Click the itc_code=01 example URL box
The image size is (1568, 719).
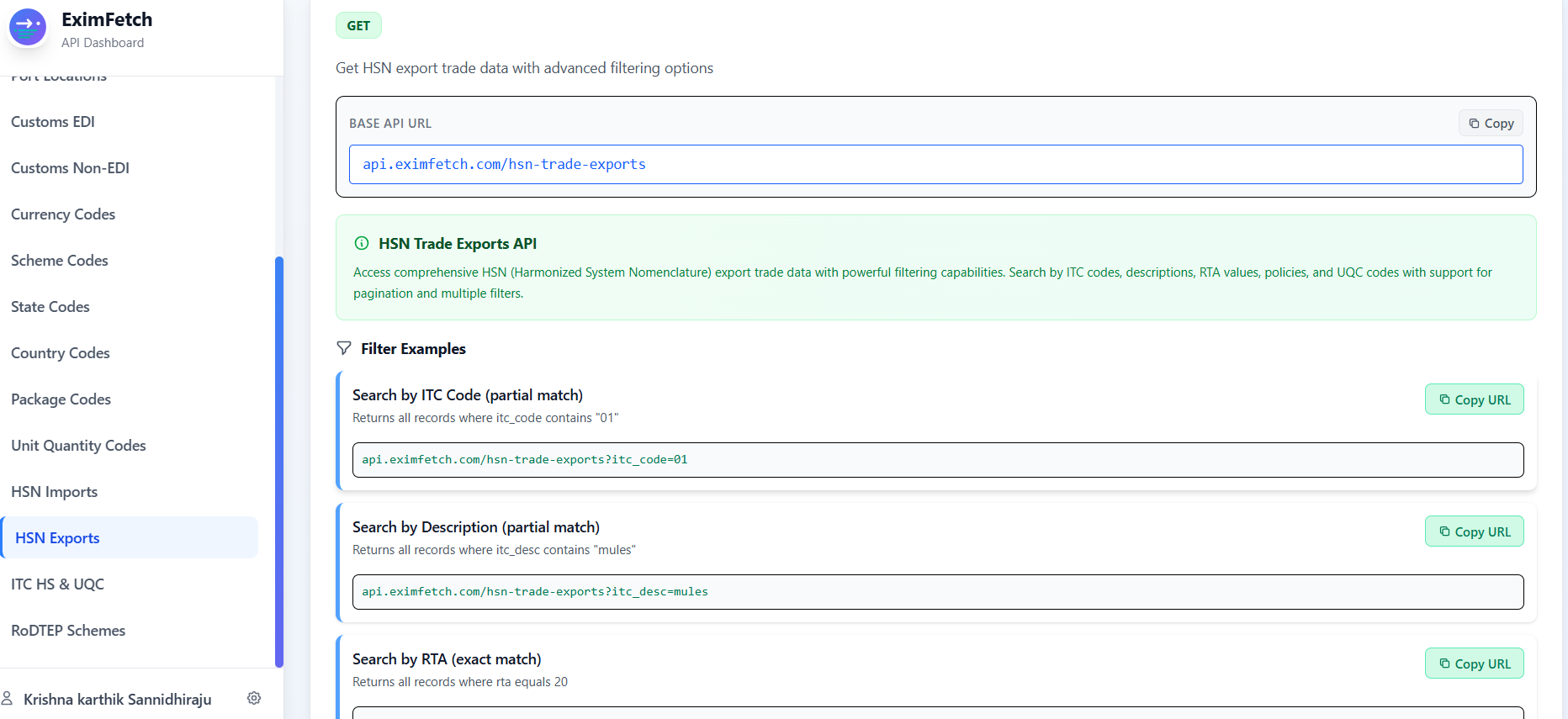[x=938, y=460]
